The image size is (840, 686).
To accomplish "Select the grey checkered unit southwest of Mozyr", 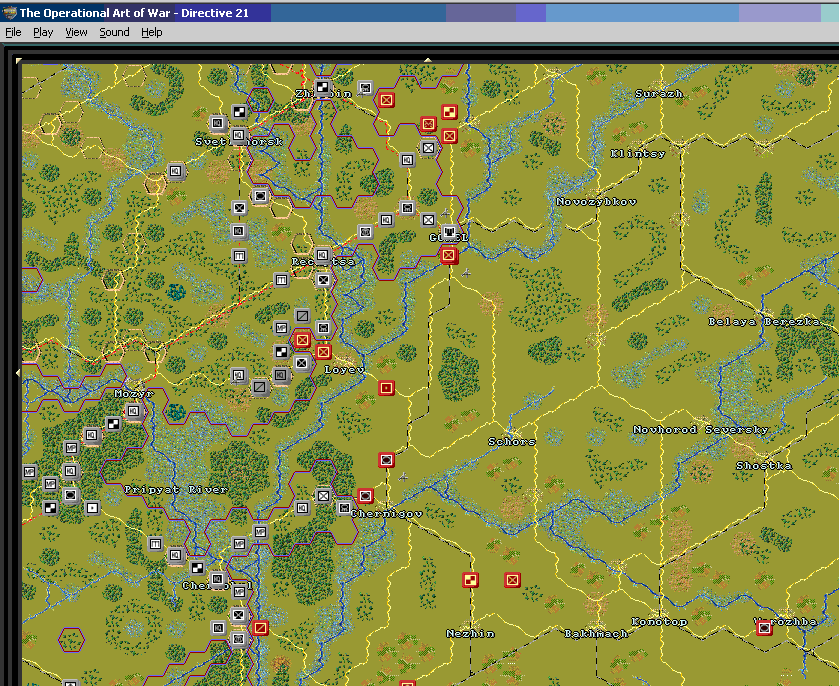I will point(114,425).
